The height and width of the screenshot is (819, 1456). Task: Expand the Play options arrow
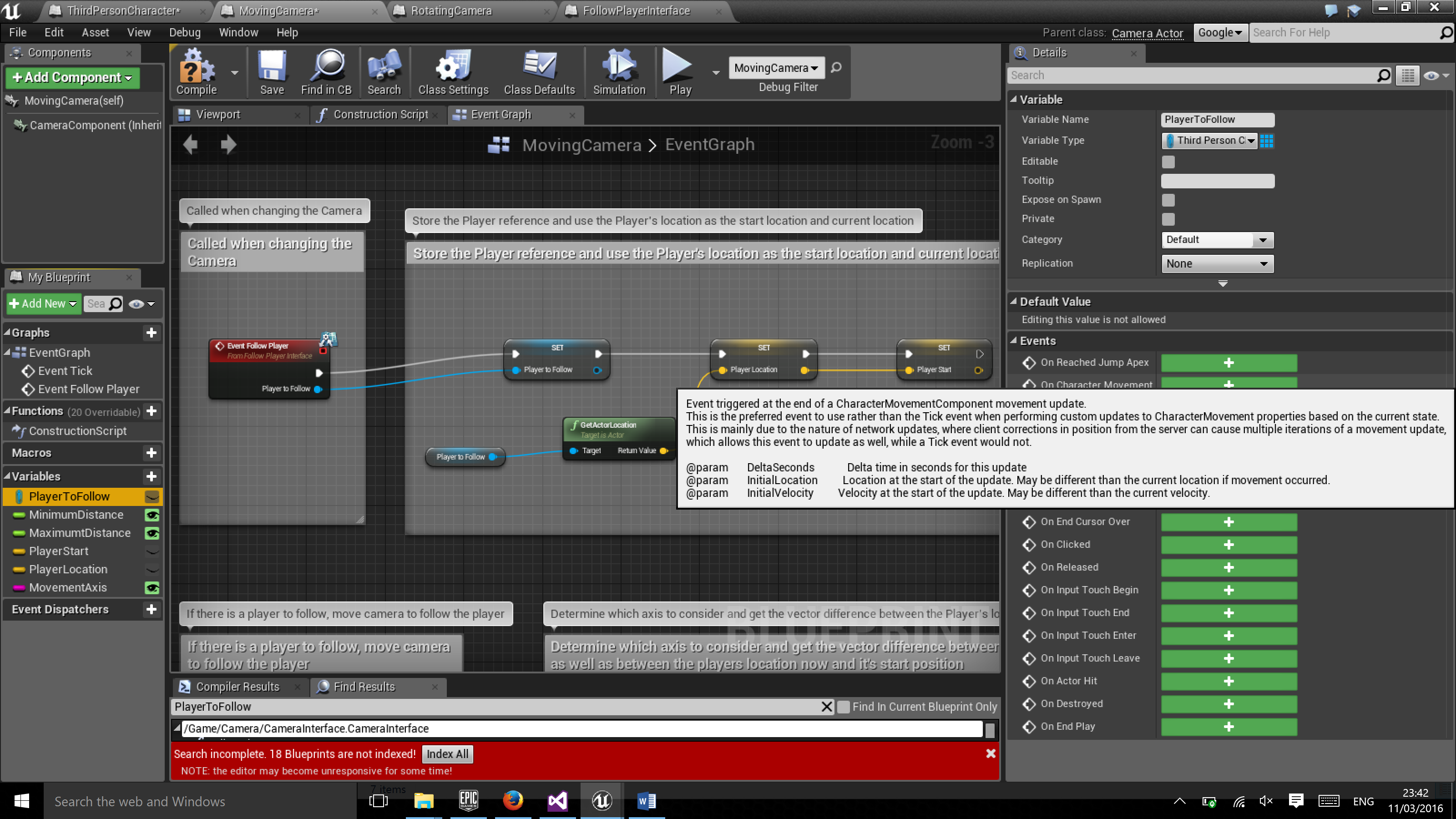(716, 72)
